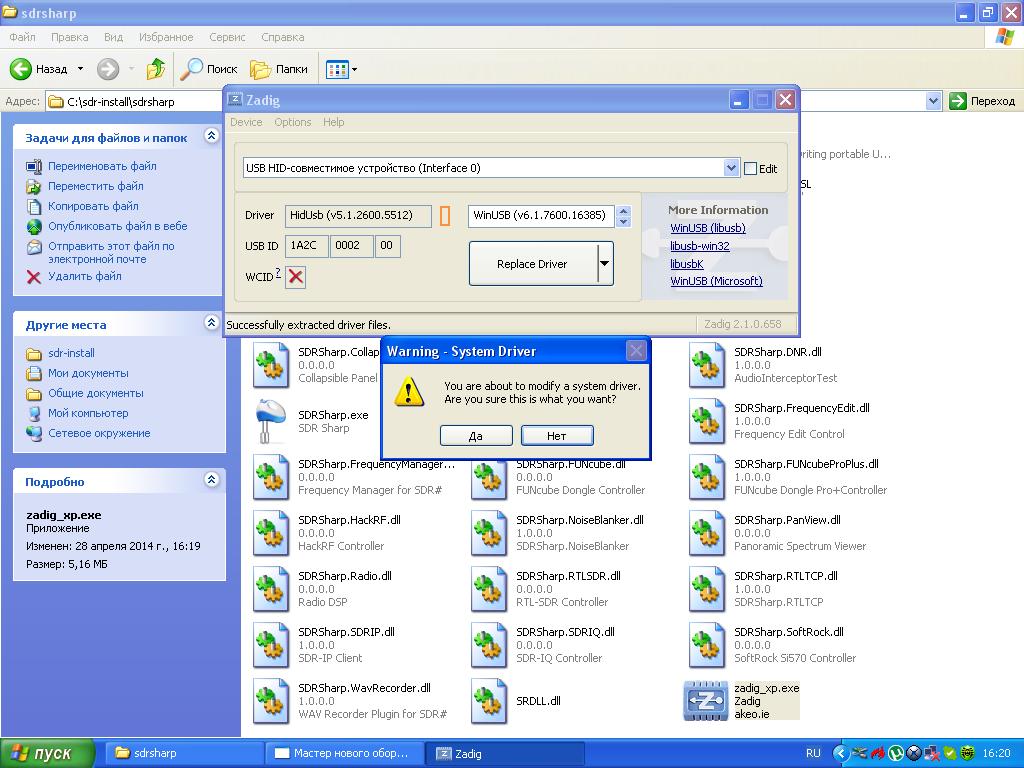
Task: Click the delete file red X icon
Action: click(x=34, y=277)
